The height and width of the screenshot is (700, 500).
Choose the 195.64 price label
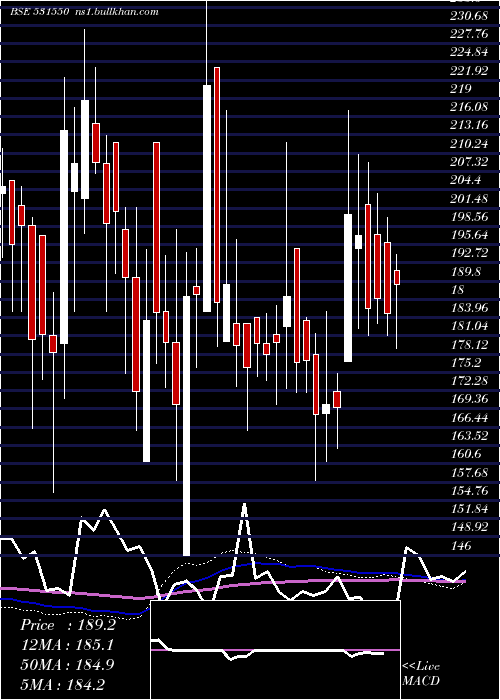[469, 235]
